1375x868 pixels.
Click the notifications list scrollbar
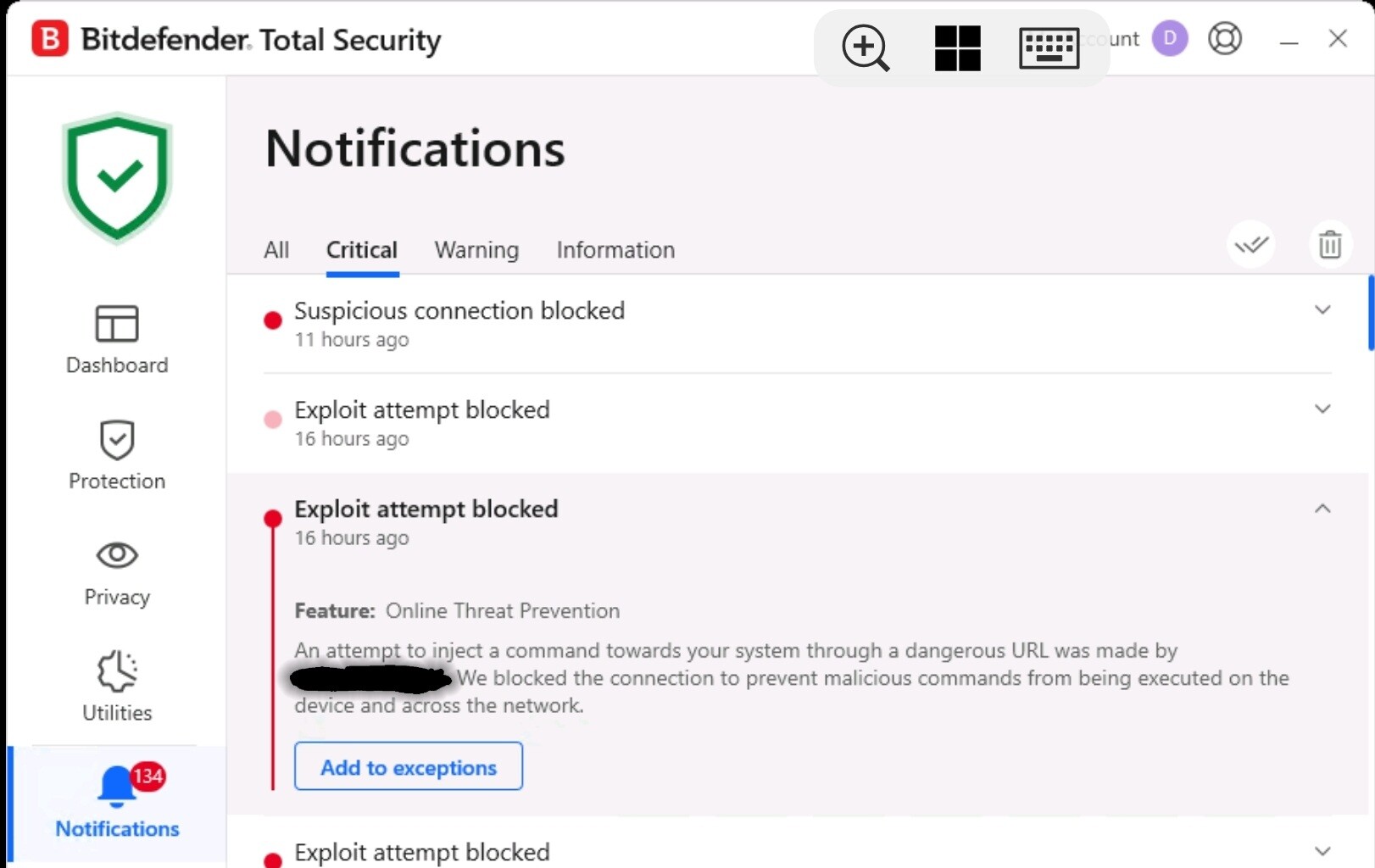[x=1370, y=314]
